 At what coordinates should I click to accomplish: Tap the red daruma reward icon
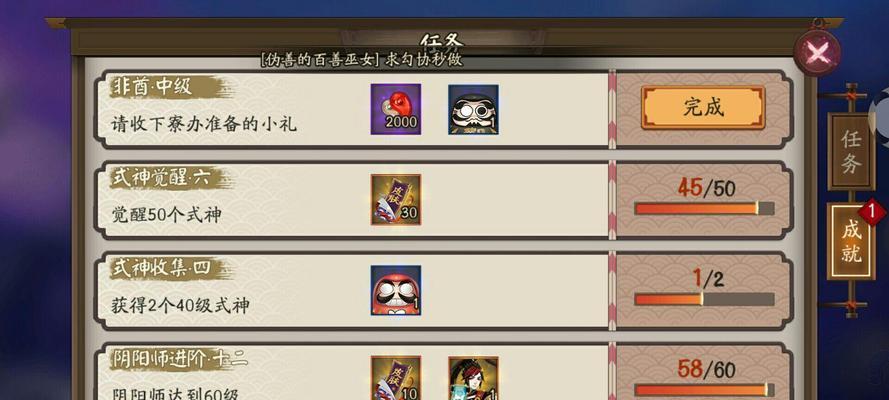(396, 290)
